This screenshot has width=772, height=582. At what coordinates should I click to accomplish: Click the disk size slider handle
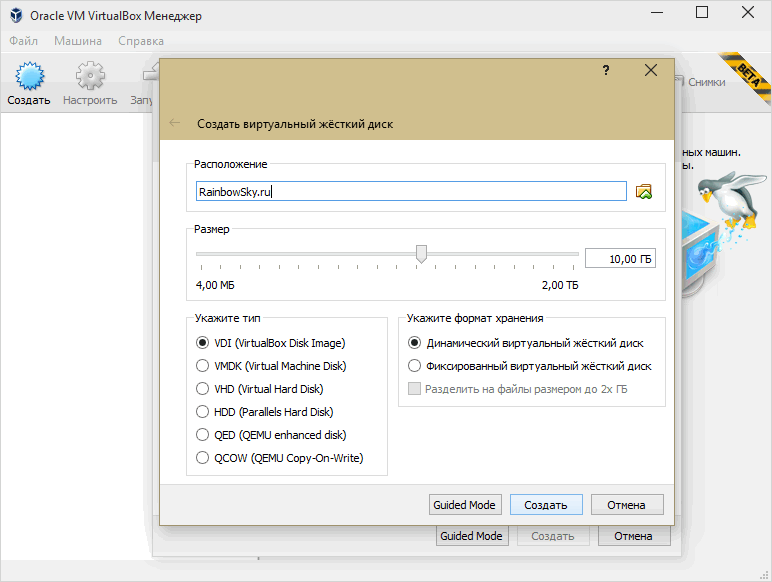click(x=421, y=254)
